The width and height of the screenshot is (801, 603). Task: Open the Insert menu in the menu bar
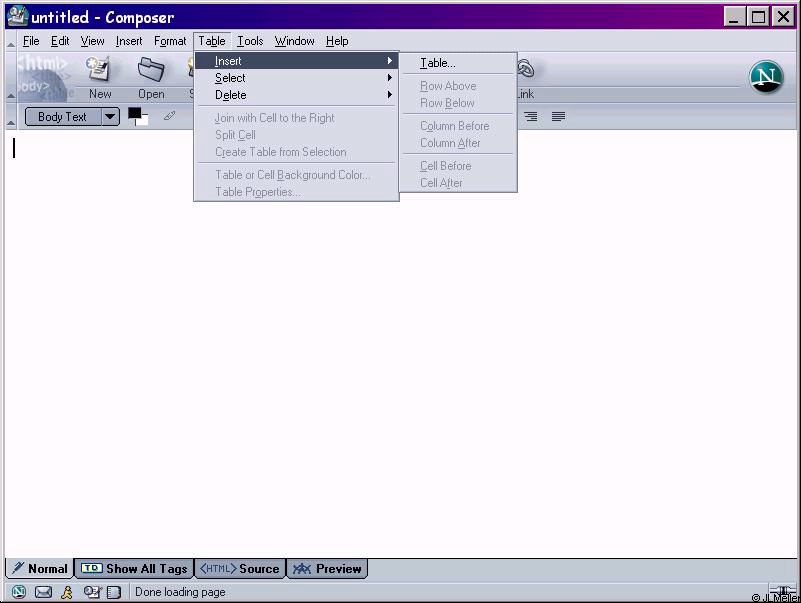tap(129, 41)
